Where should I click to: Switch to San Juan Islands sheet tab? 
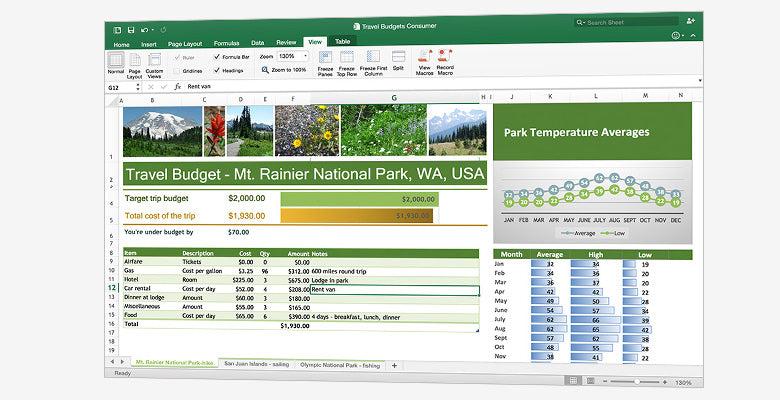point(255,365)
